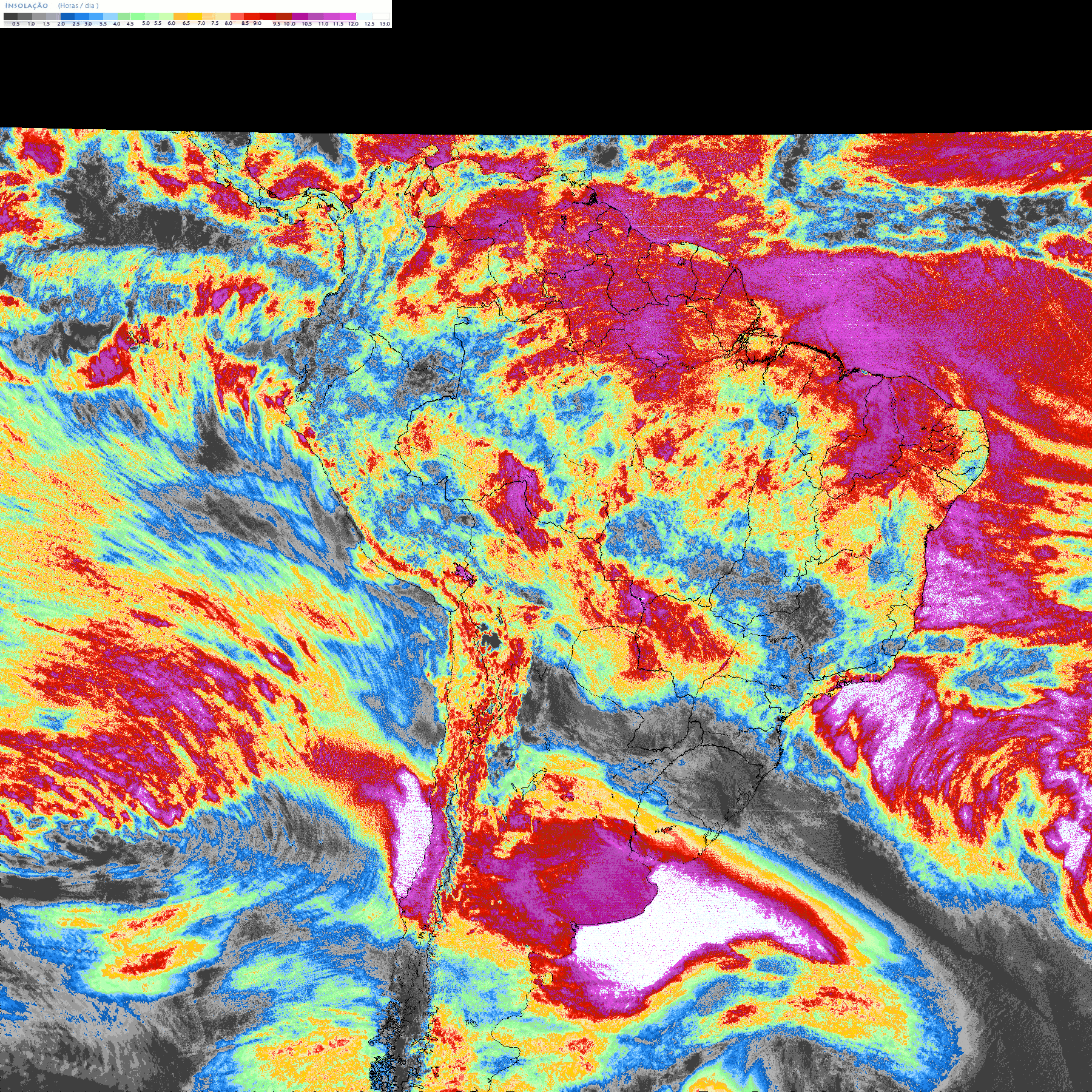Click the 4.0 legend value

point(116,24)
